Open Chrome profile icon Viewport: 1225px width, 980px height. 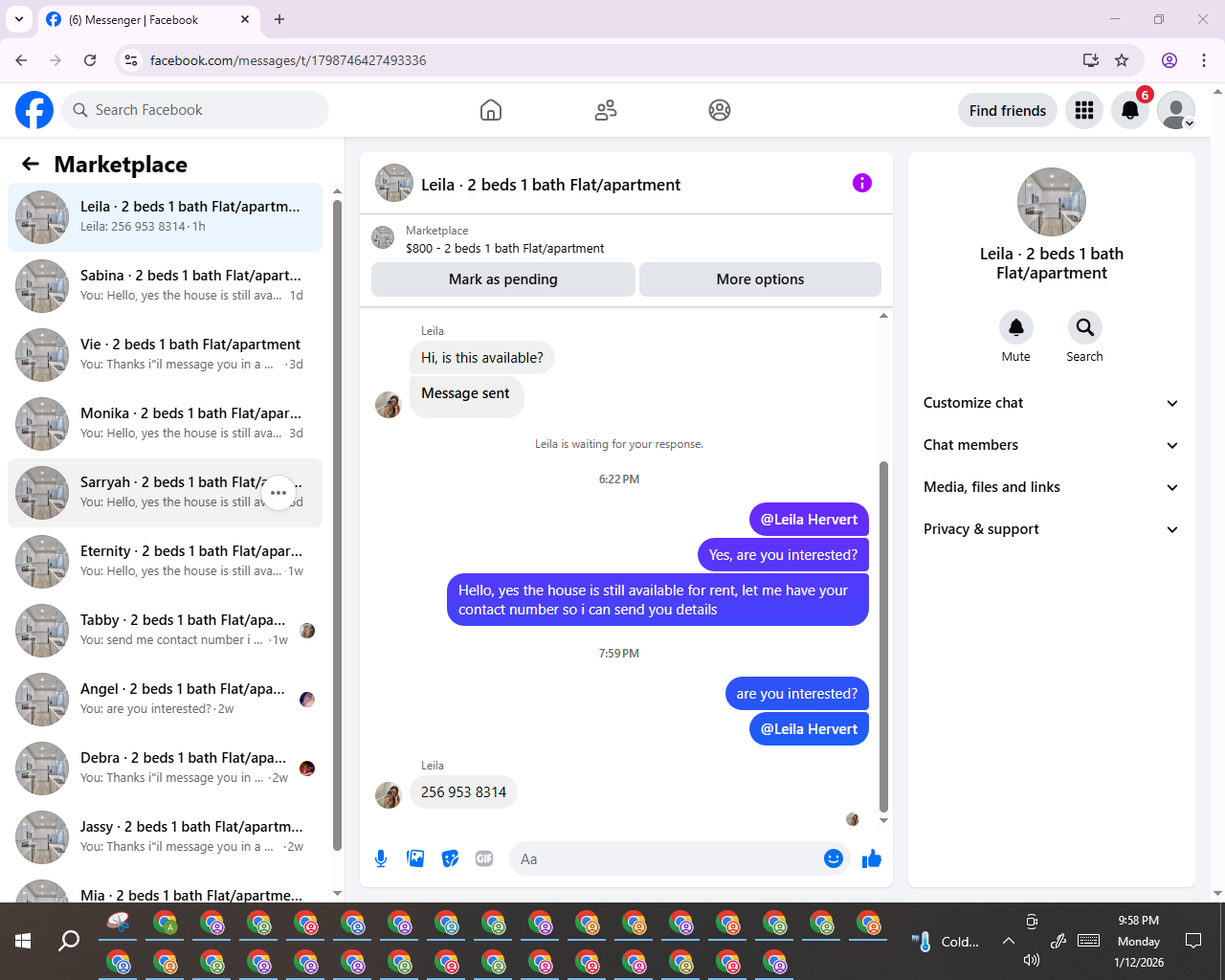pyautogui.click(x=1169, y=60)
